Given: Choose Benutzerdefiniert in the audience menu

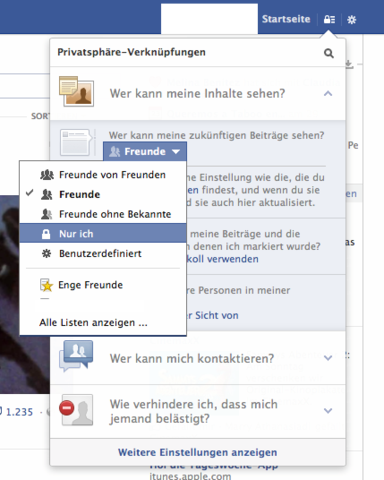Looking at the screenshot, I should [x=103, y=253].
